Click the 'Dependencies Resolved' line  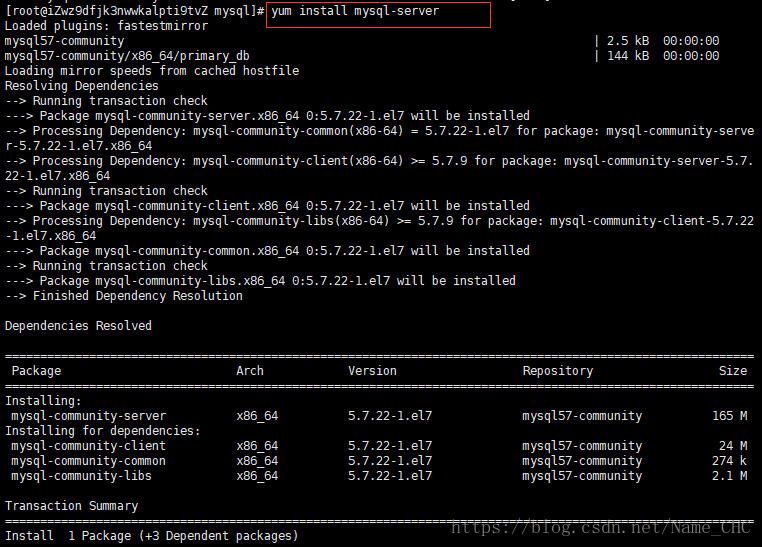[78, 326]
